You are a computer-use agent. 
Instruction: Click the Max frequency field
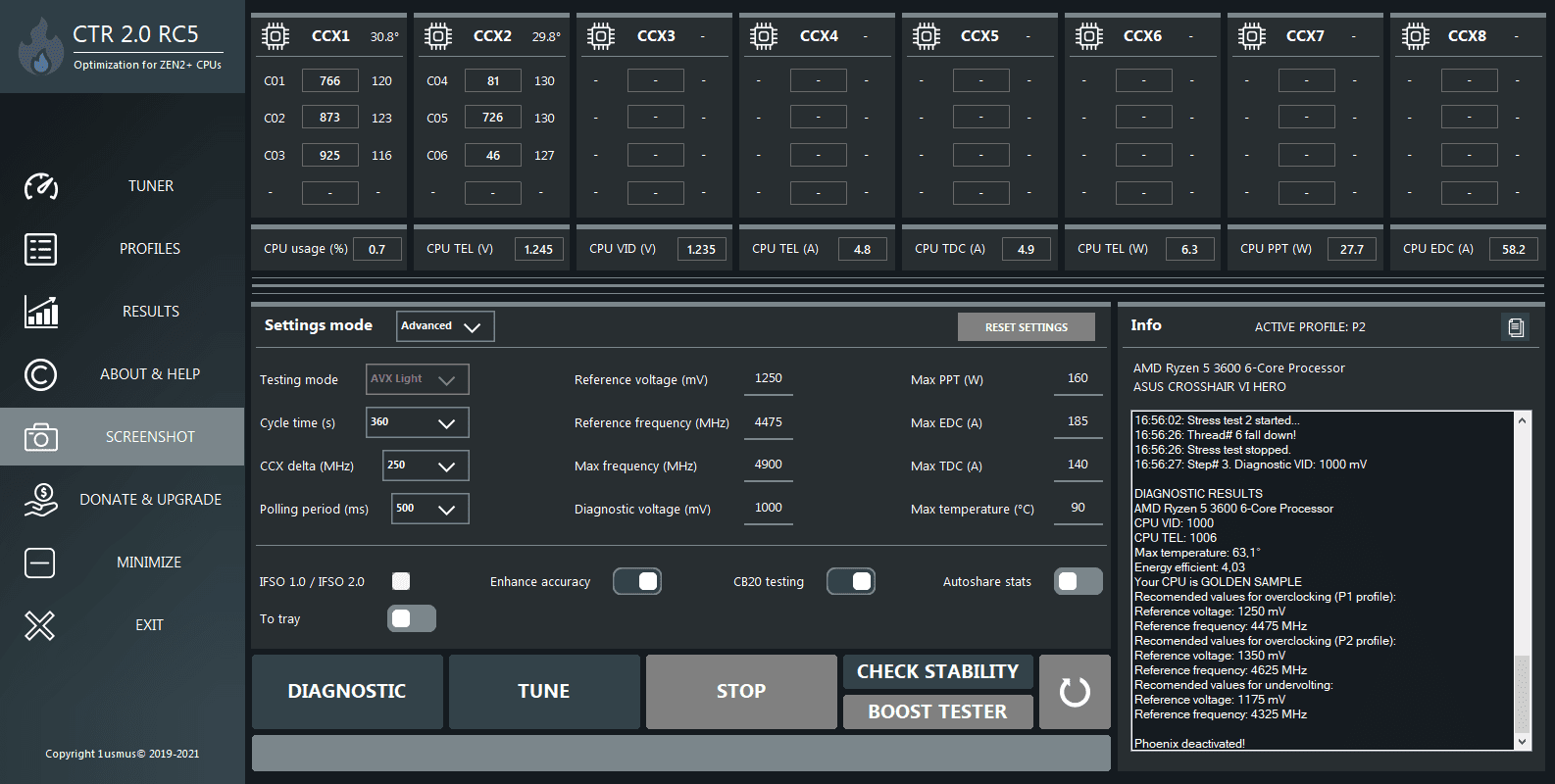(769, 465)
